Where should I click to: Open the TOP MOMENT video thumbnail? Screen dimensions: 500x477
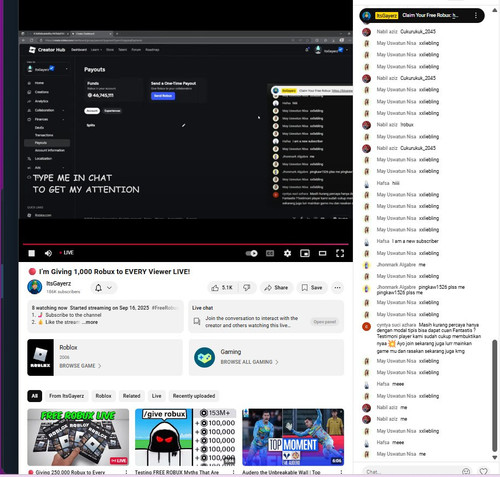tap(293, 437)
